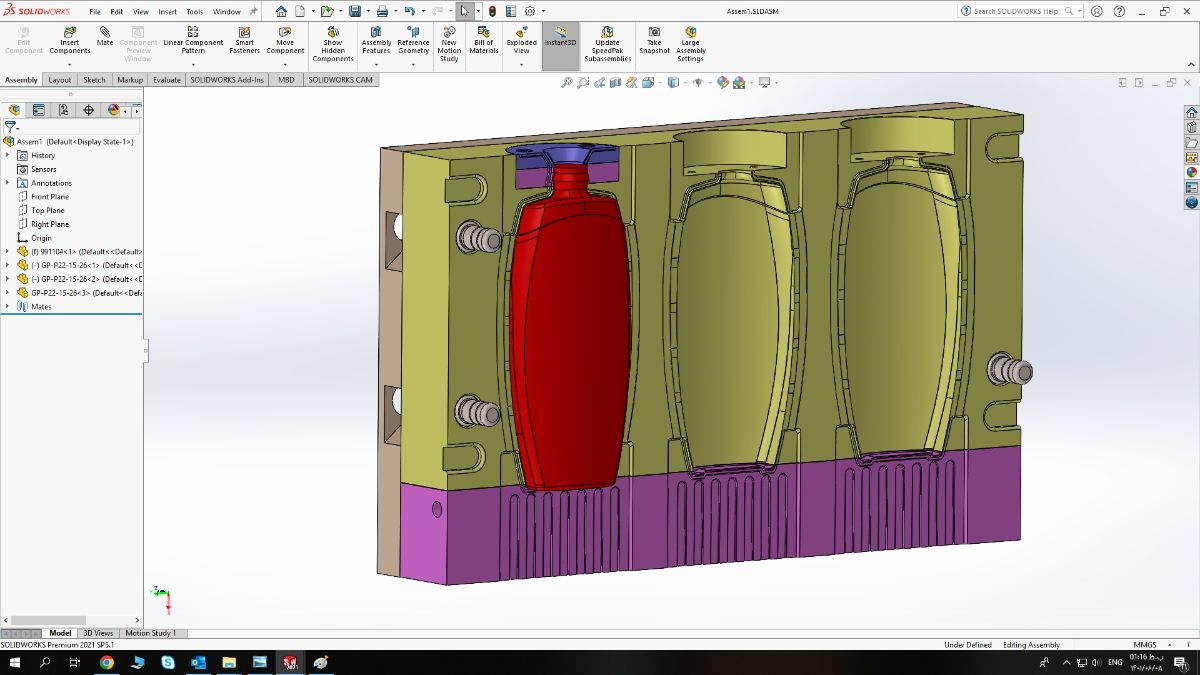Viewport: 1200px width, 675px height.
Task: Open Chrome from the Windows taskbar
Action: coord(106,663)
